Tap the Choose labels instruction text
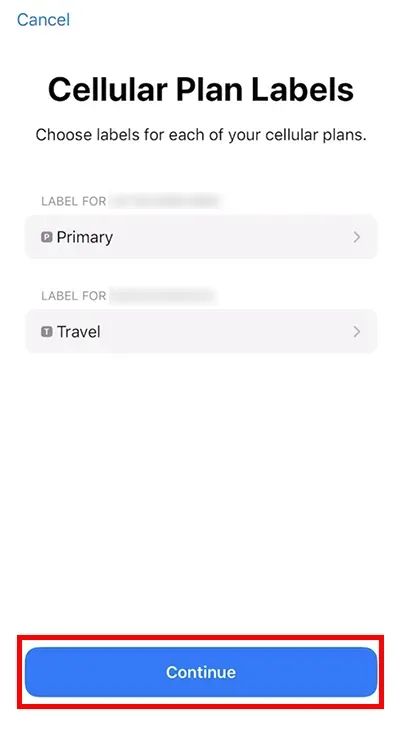This screenshot has height=738, width=400. tap(201, 135)
